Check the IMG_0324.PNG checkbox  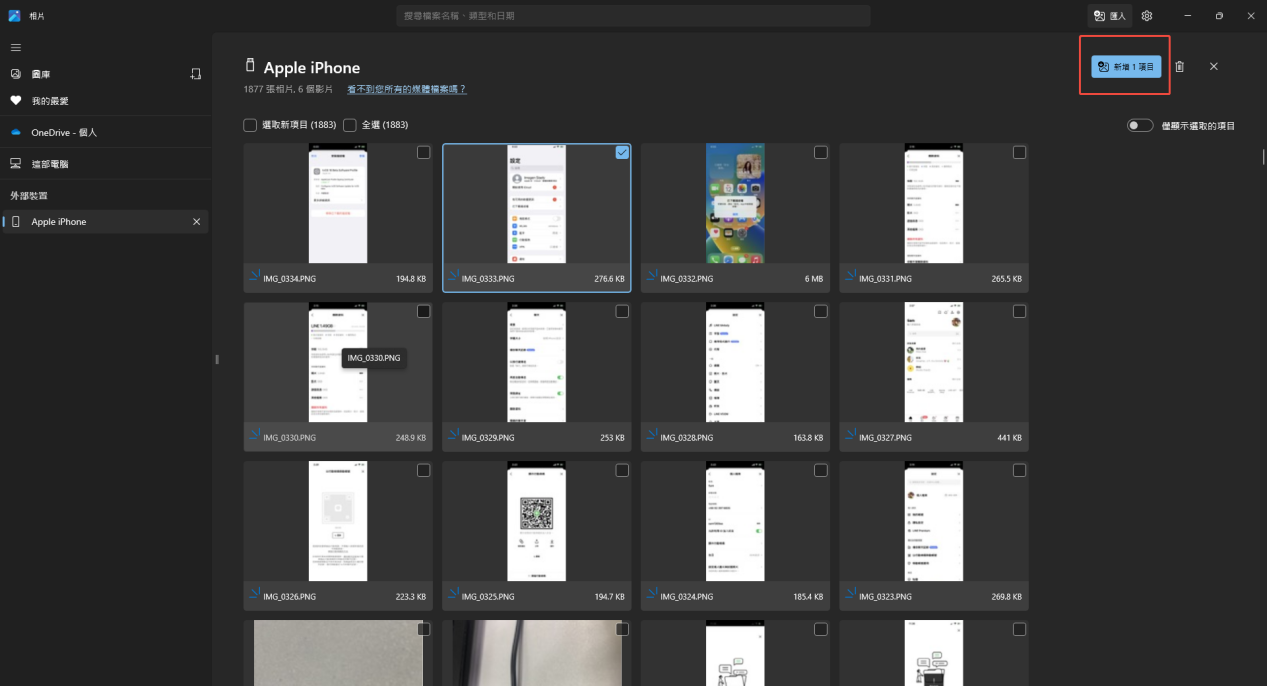coord(821,470)
